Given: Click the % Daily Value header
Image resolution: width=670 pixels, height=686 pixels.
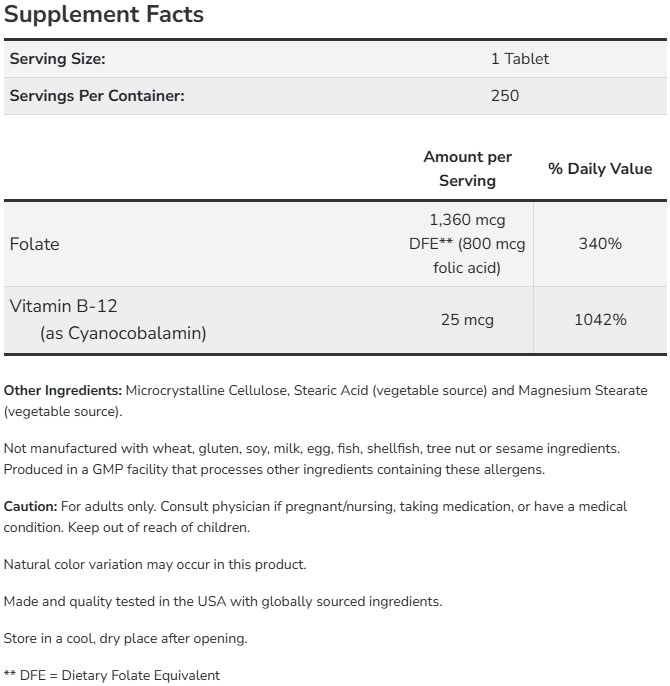Looking at the screenshot, I should [x=600, y=169].
